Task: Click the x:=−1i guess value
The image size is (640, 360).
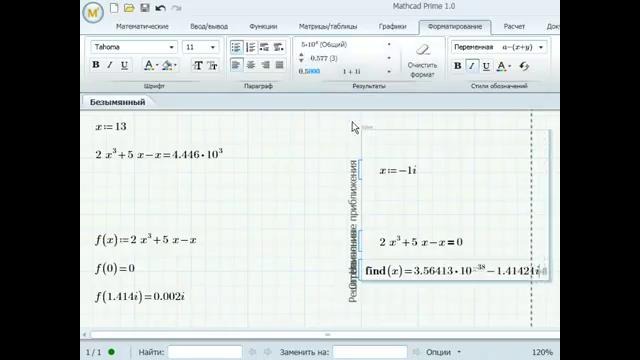Action: point(398,171)
